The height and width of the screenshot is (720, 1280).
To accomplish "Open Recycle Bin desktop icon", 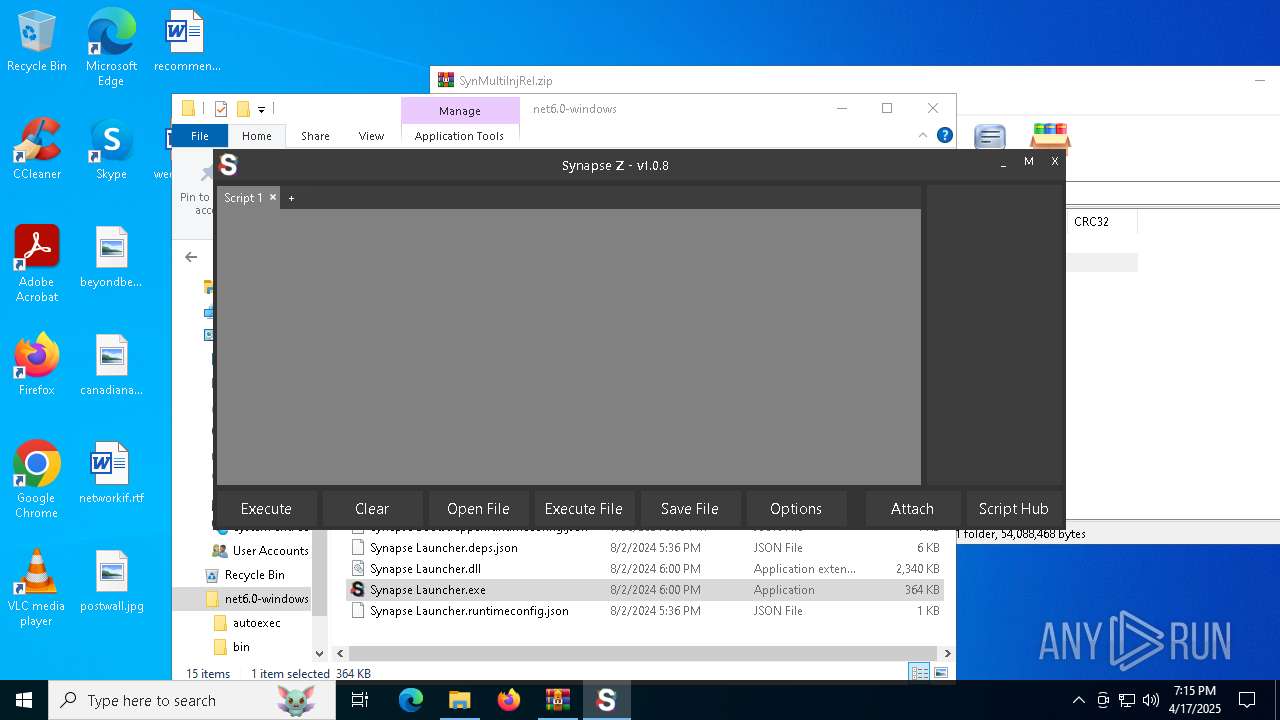I will click(37, 42).
